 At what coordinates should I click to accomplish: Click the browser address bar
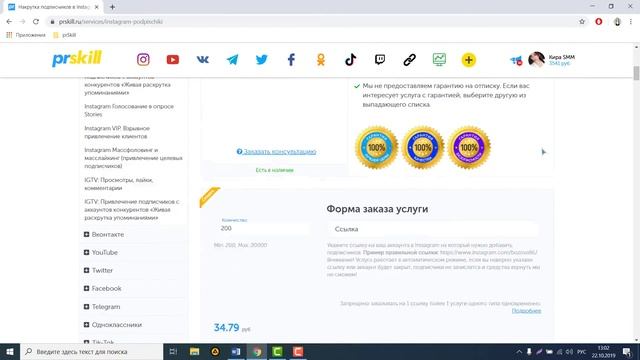click(x=310, y=22)
